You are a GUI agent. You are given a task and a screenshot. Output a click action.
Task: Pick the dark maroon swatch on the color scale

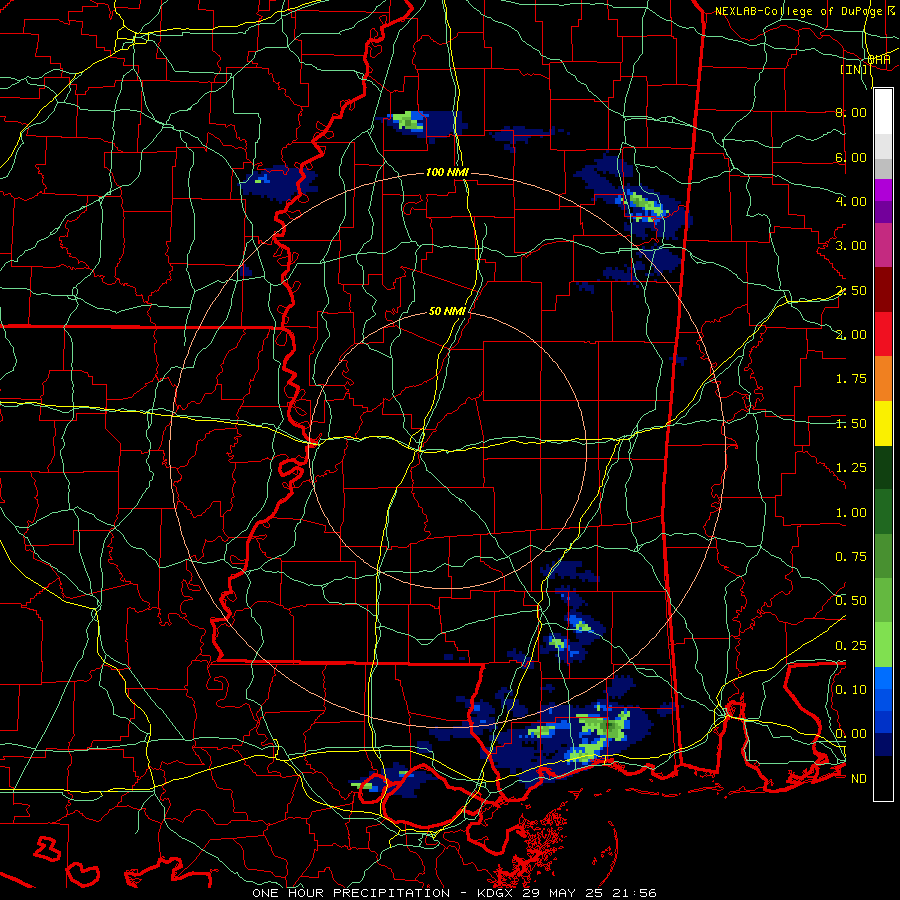[883, 290]
